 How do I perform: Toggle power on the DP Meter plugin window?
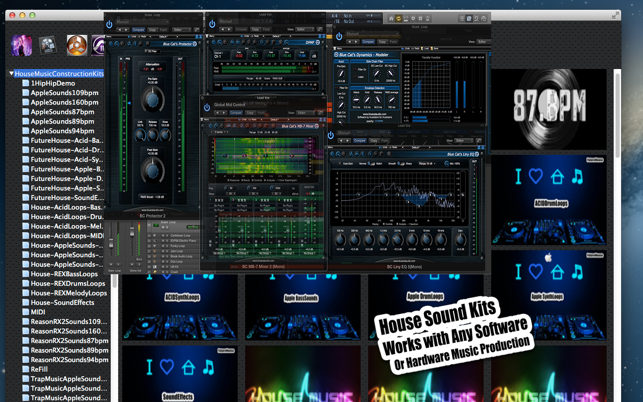[212, 24]
